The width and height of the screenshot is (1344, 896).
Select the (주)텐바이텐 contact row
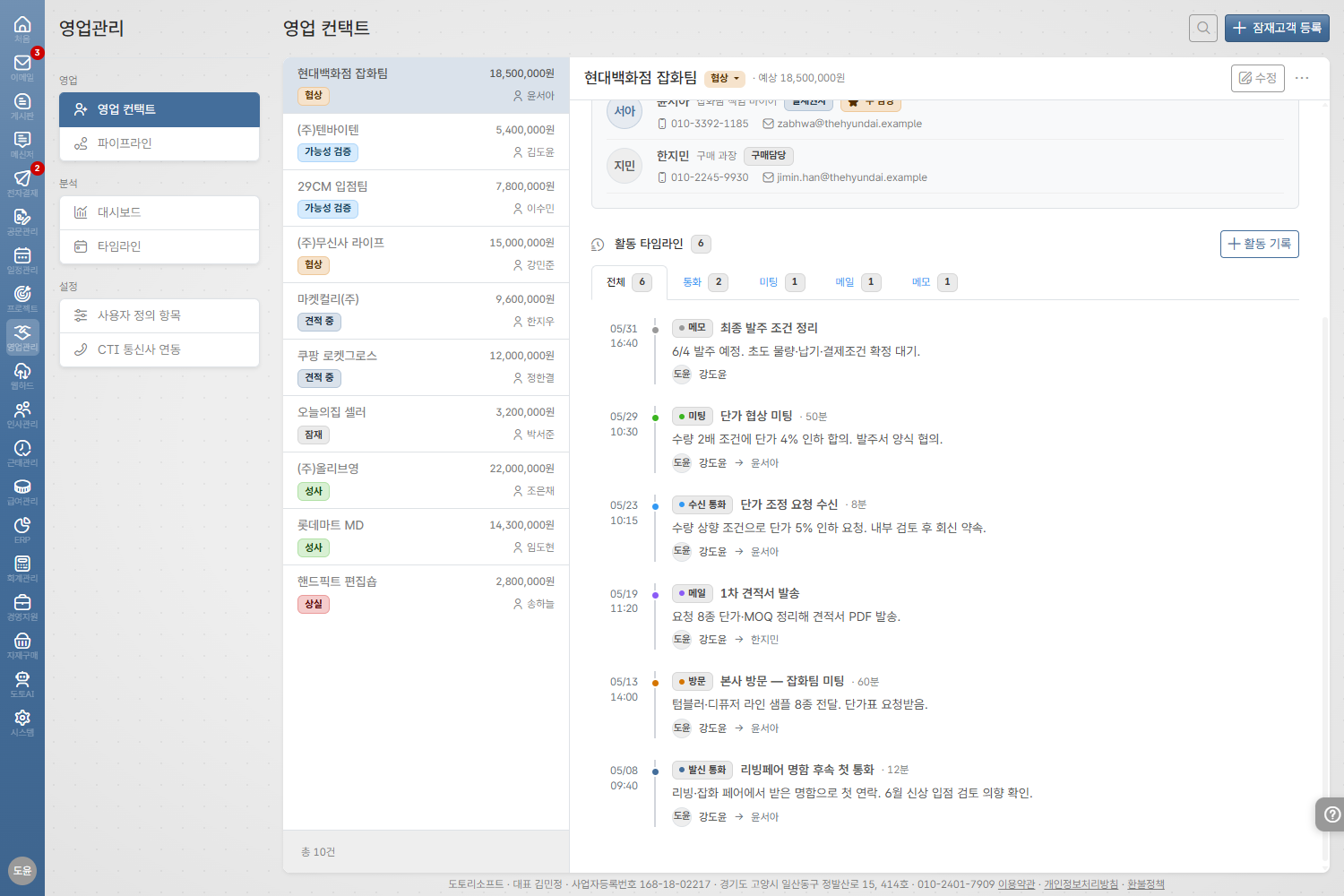click(426, 142)
